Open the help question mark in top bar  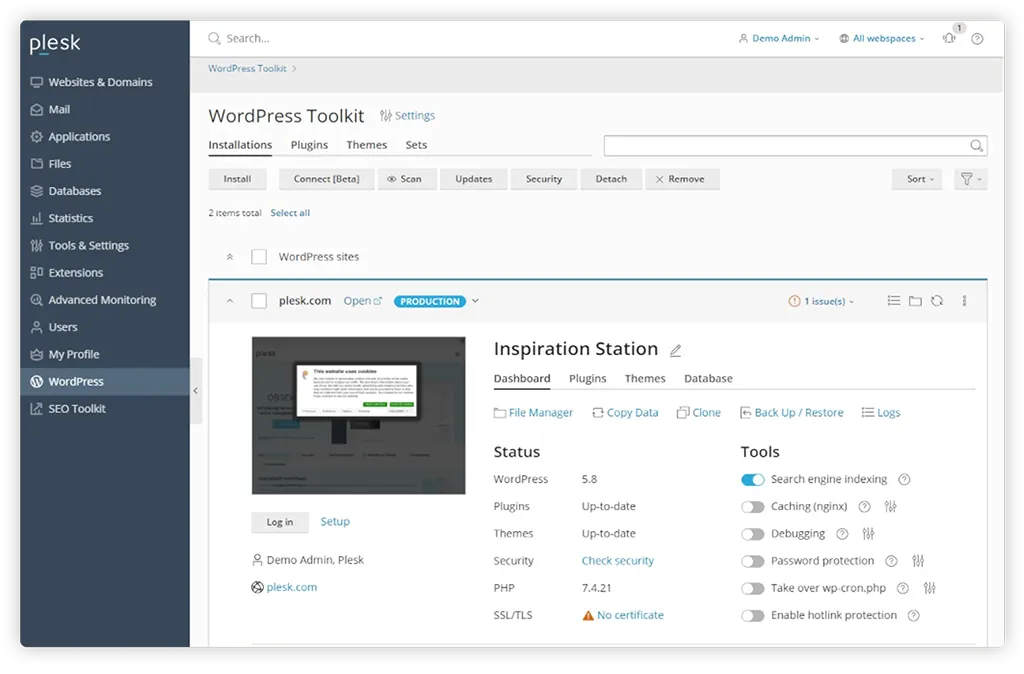pyautogui.click(x=977, y=37)
